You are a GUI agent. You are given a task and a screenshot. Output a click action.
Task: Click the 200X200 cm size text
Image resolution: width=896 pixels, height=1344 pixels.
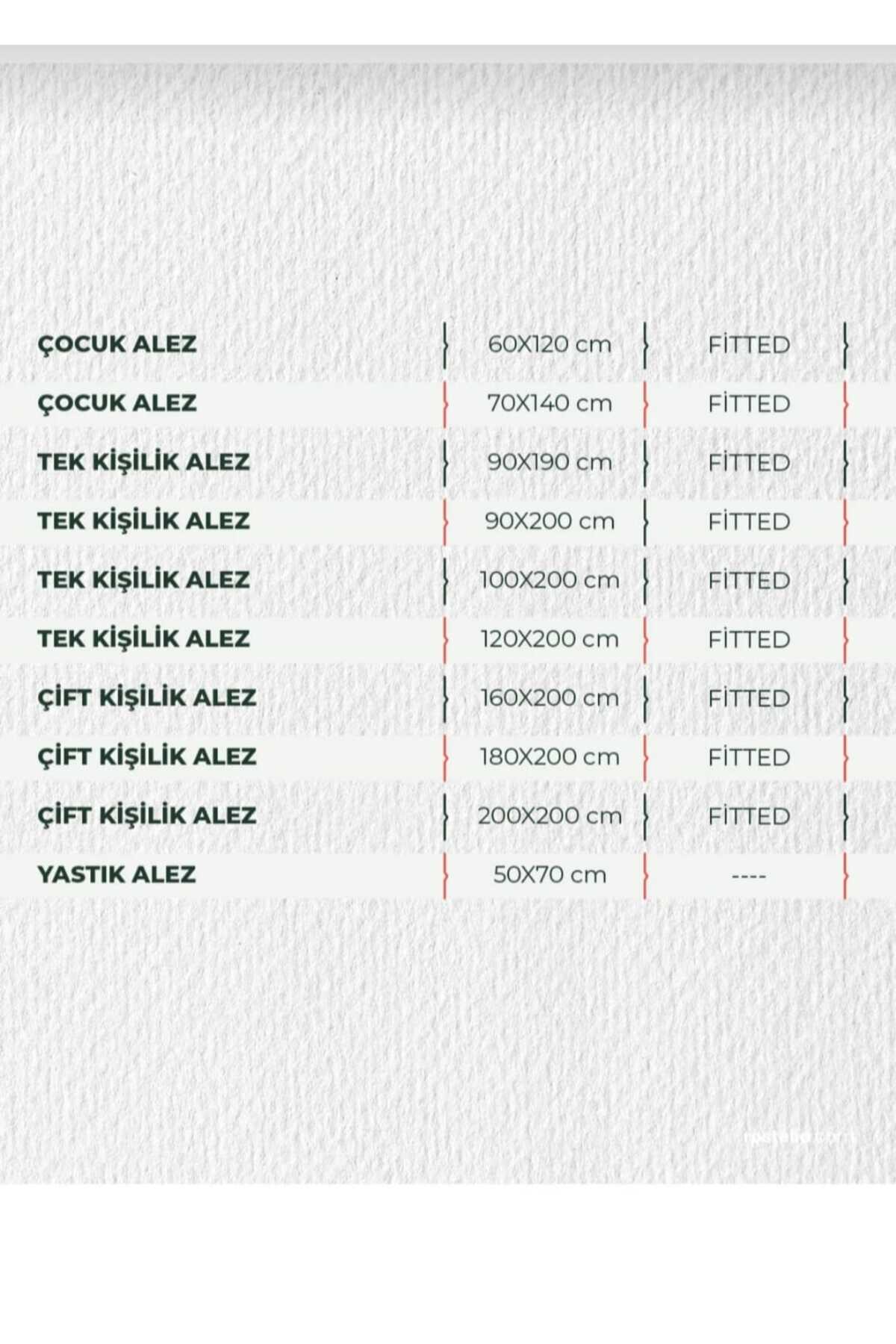(x=550, y=815)
